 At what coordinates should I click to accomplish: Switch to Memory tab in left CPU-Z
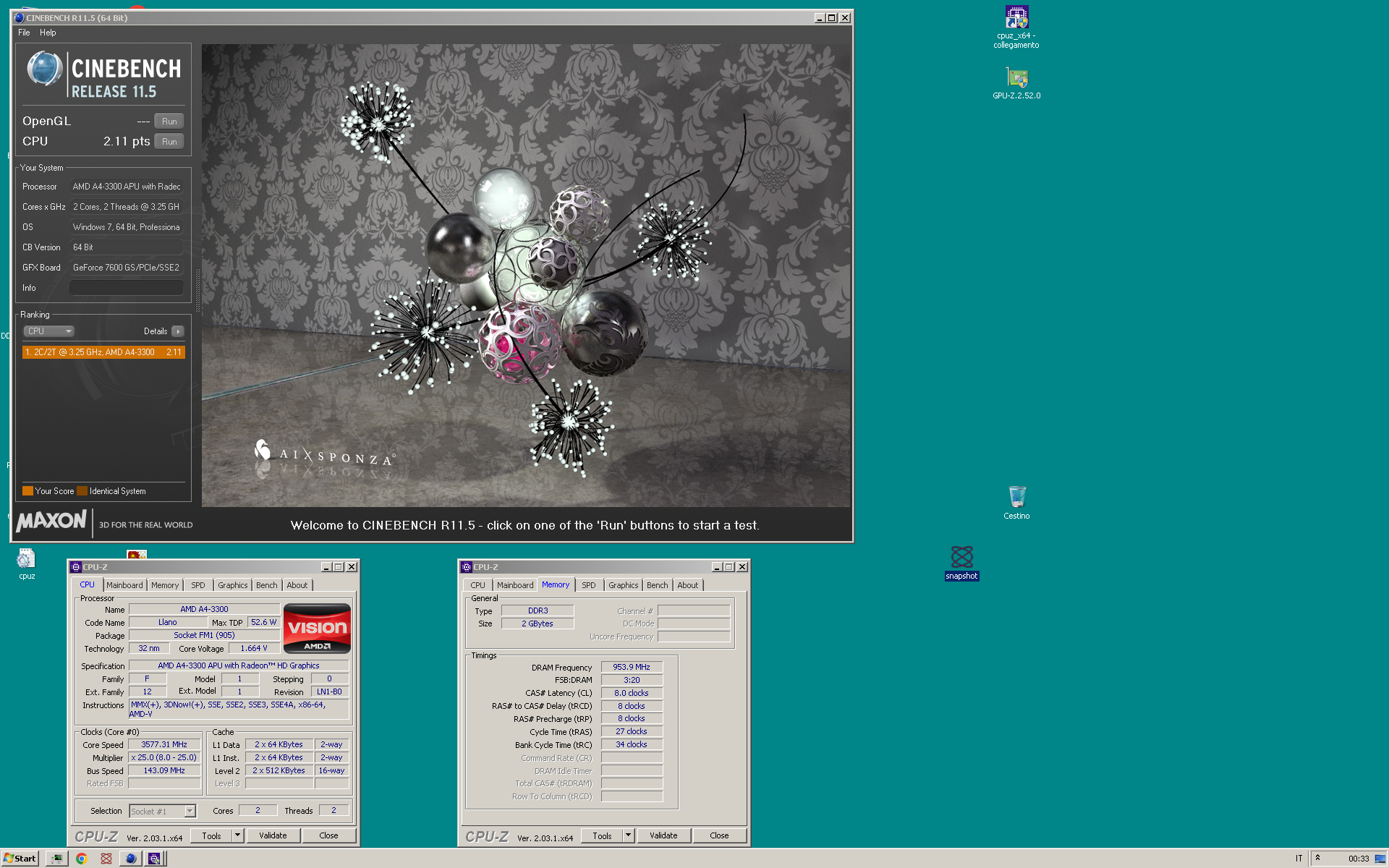pos(165,585)
